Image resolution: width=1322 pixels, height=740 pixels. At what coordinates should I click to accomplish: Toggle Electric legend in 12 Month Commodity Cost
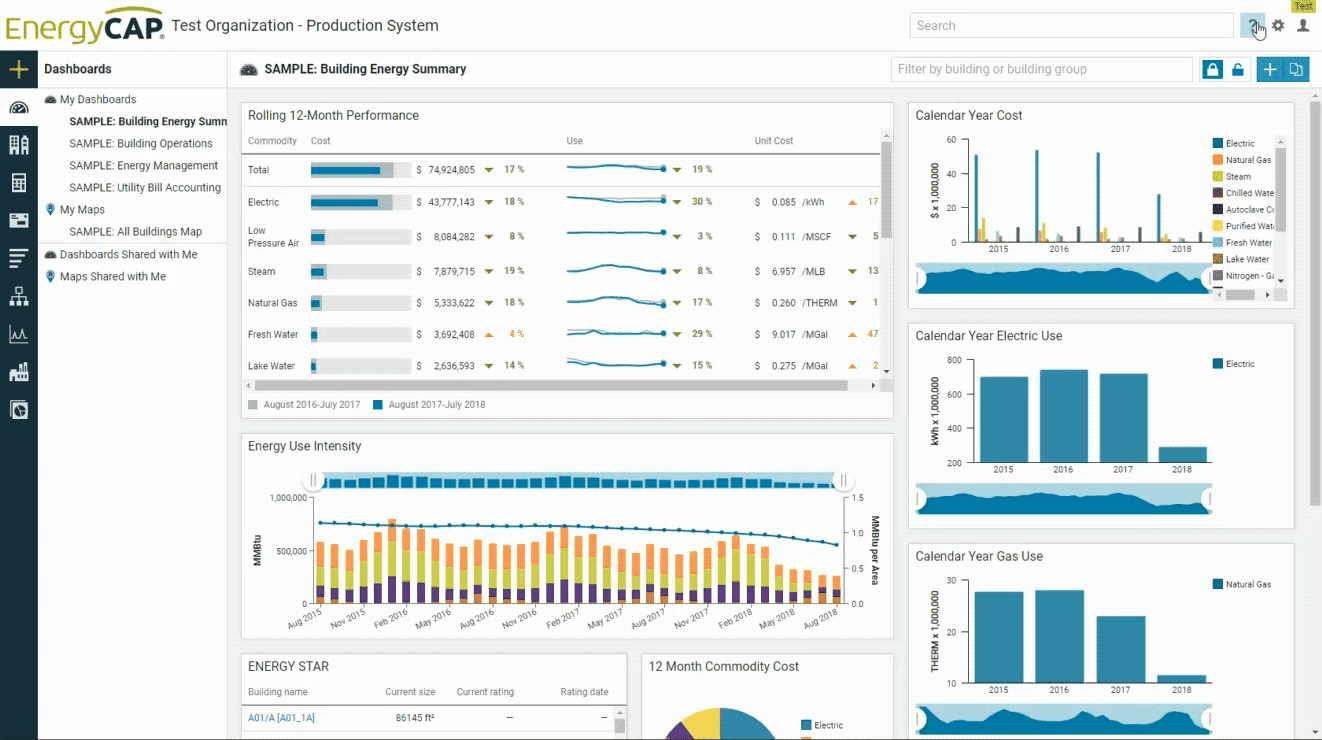(822, 725)
